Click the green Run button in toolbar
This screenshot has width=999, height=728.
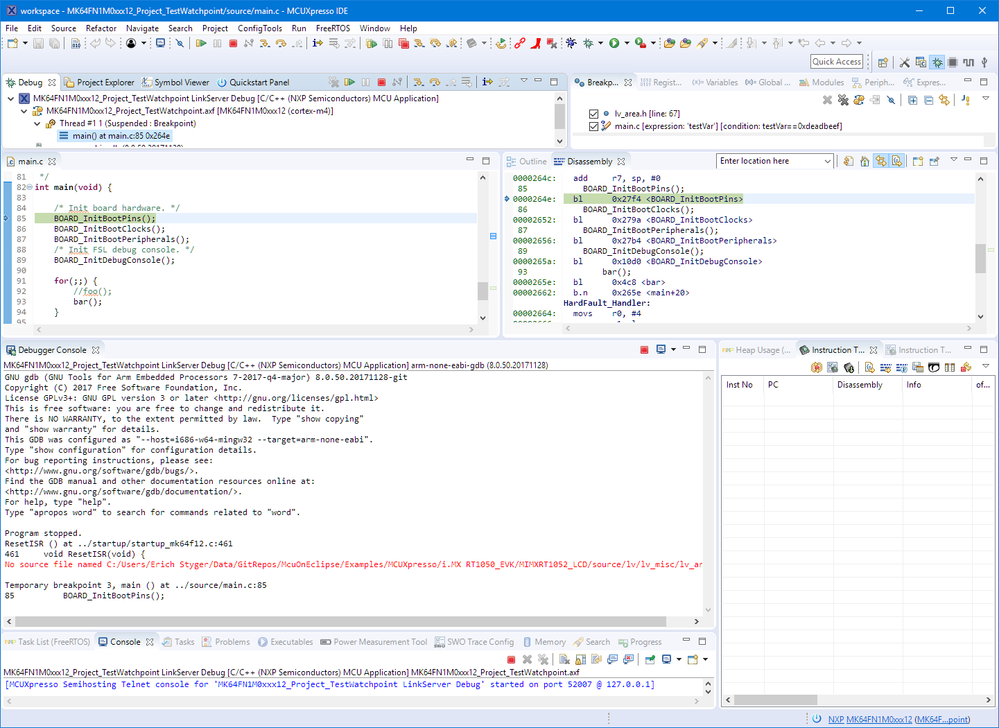[x=614, y=43]
